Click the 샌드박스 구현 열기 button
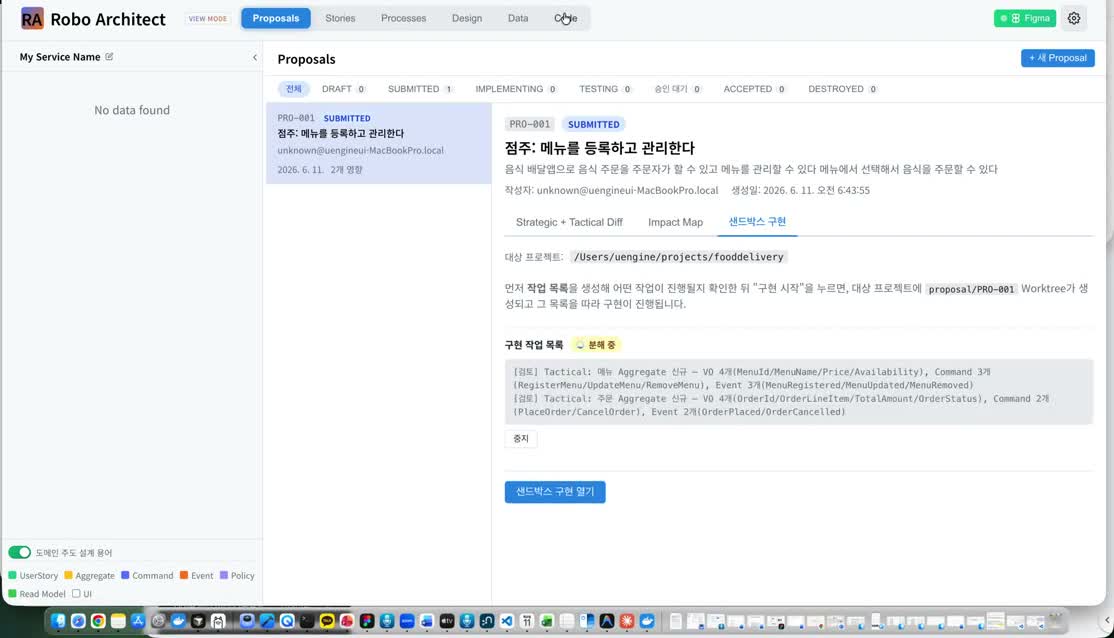Viewport: 1114px width, 638px height. point(555,492)
